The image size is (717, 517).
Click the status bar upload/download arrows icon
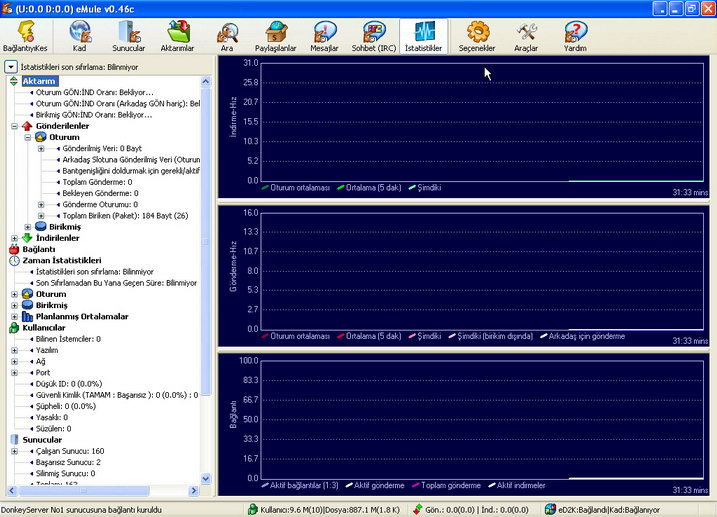tap(417, 509)
